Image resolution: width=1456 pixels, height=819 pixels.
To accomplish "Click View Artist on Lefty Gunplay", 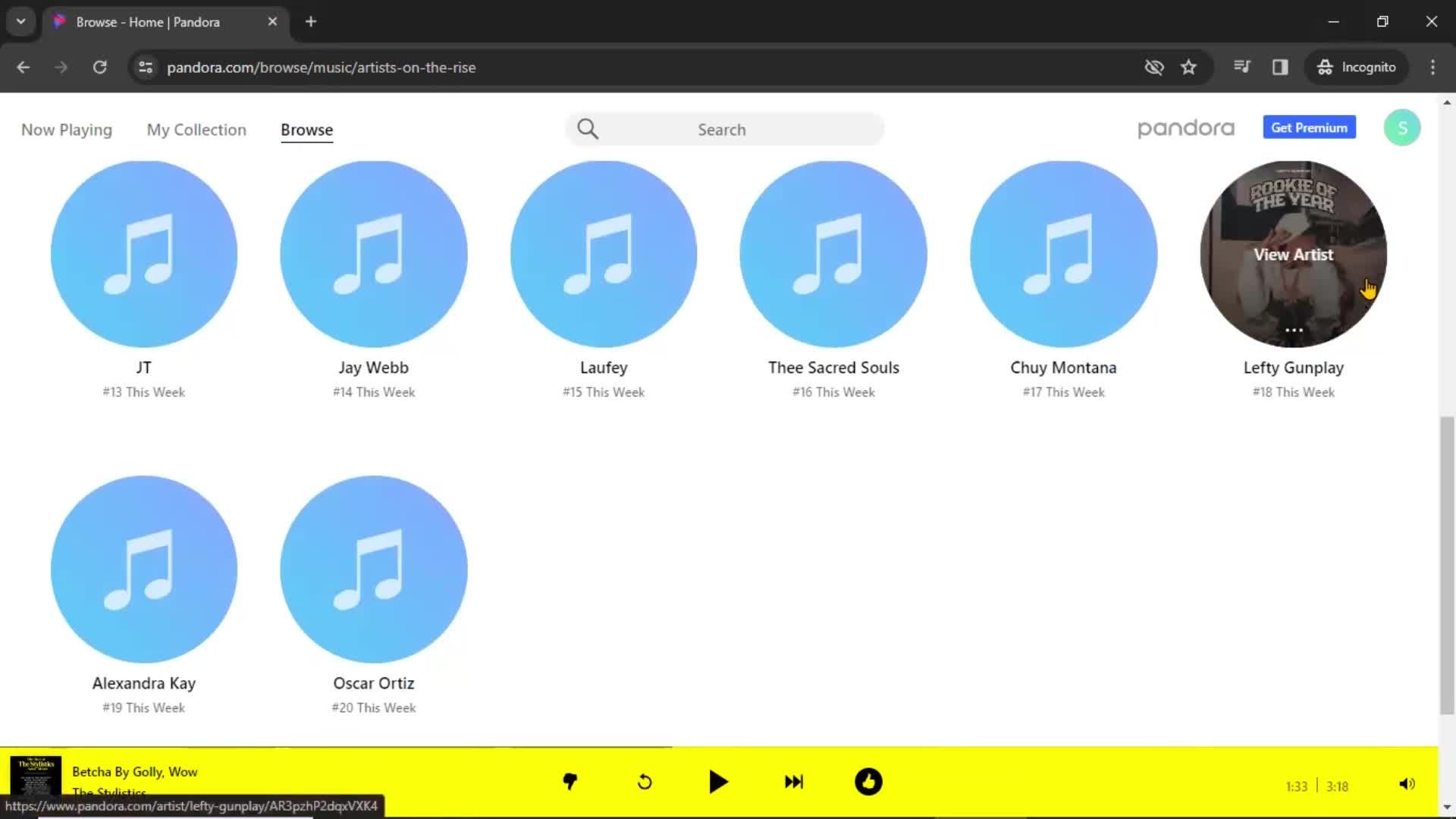I will tap(1294, 254).
